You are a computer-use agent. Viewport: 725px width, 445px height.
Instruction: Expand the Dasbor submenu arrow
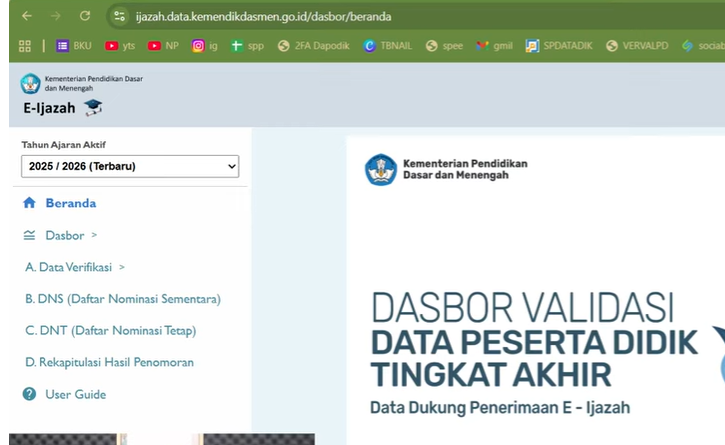pyautogui.click(x=94, y=235)
